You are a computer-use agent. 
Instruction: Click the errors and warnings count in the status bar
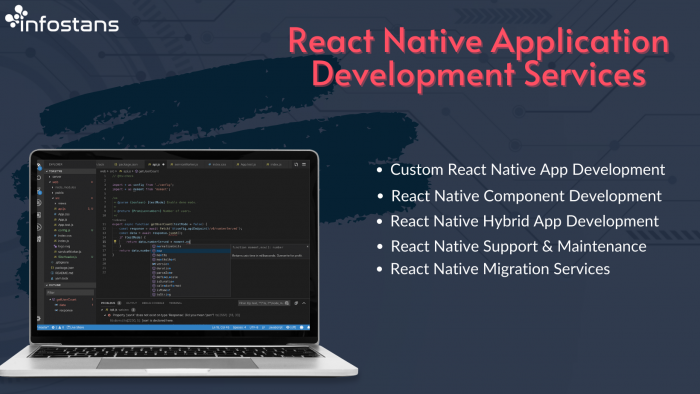pos(58,327)
